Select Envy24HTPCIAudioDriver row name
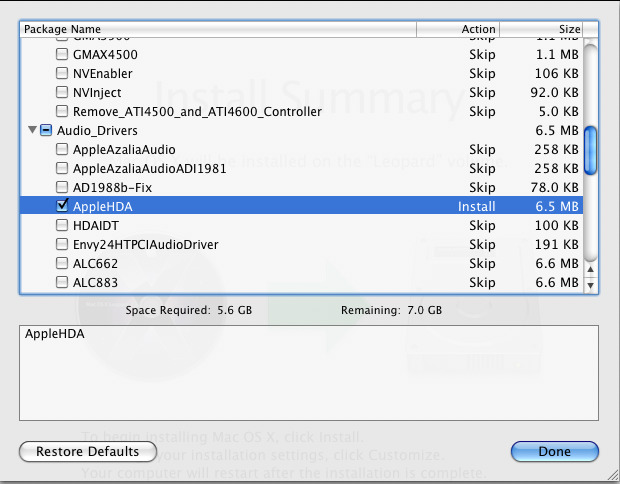Viewport: 620px width, 484px height. 146,244
